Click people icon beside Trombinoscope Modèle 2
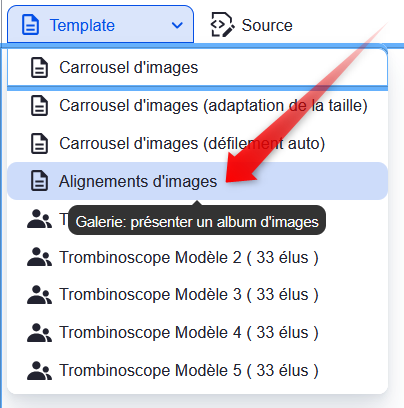 (39, 257)
